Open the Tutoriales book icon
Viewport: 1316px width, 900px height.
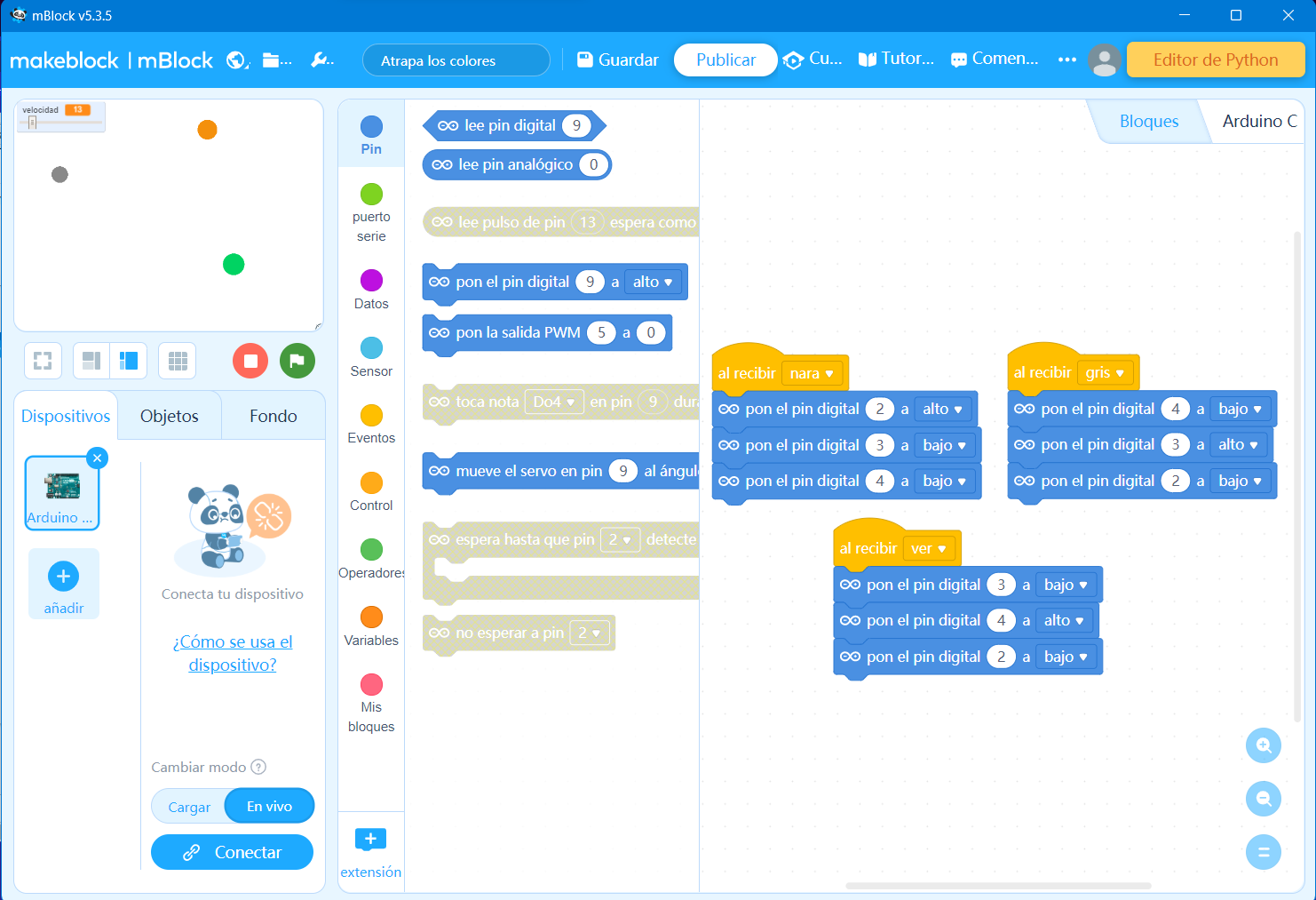pos(868,60)
